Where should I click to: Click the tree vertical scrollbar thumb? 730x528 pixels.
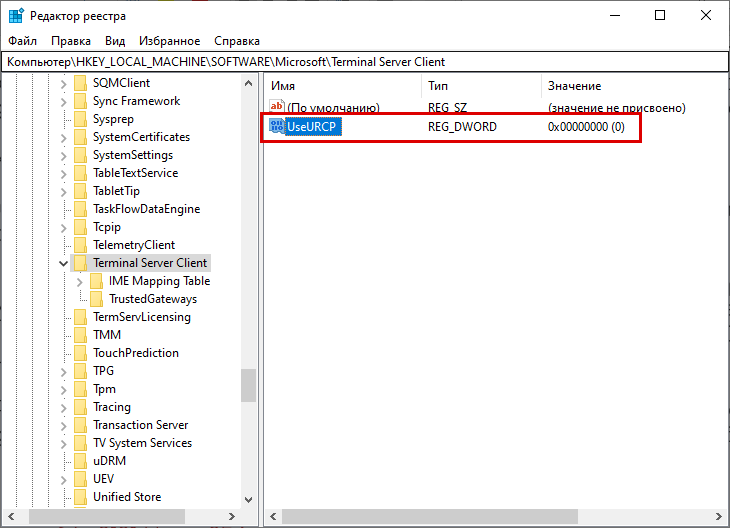click(249, 385)
